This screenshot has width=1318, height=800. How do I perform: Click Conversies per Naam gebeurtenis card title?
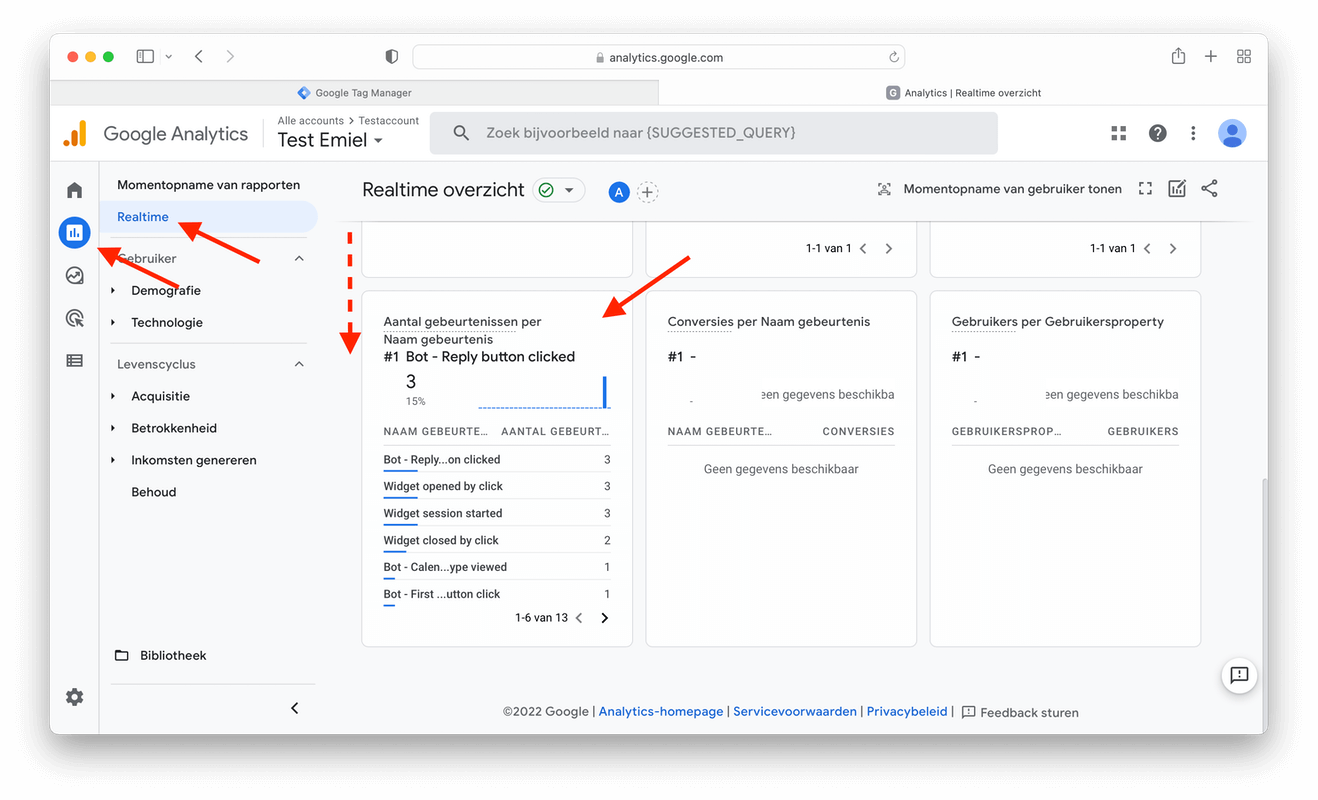click(768, 322)
